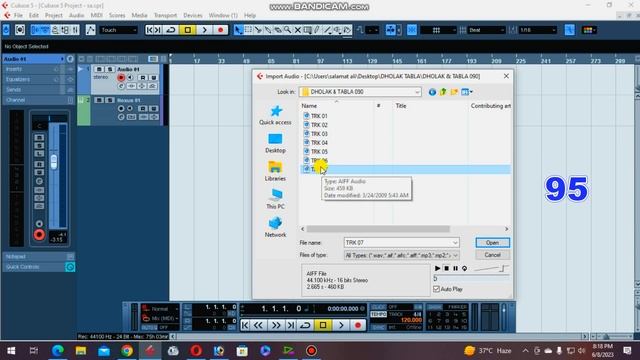Image resolution: width=640 pixels, height=360 pixels.
Task: Toggle Cycle loop in top toolbar
Action: pyautogui.click(x=171, y=30)
